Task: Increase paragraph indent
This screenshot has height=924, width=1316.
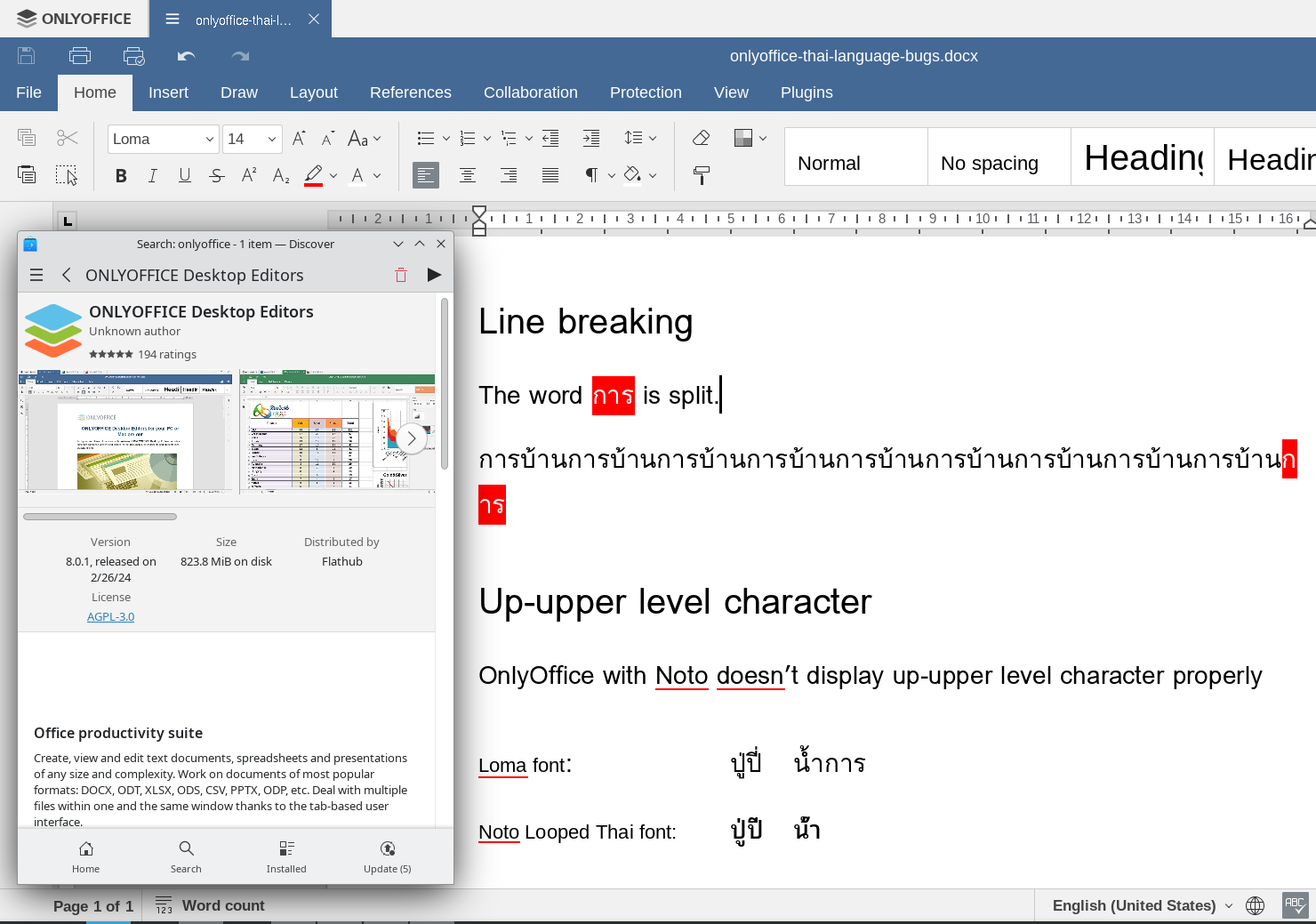Action: coord(591,138)
